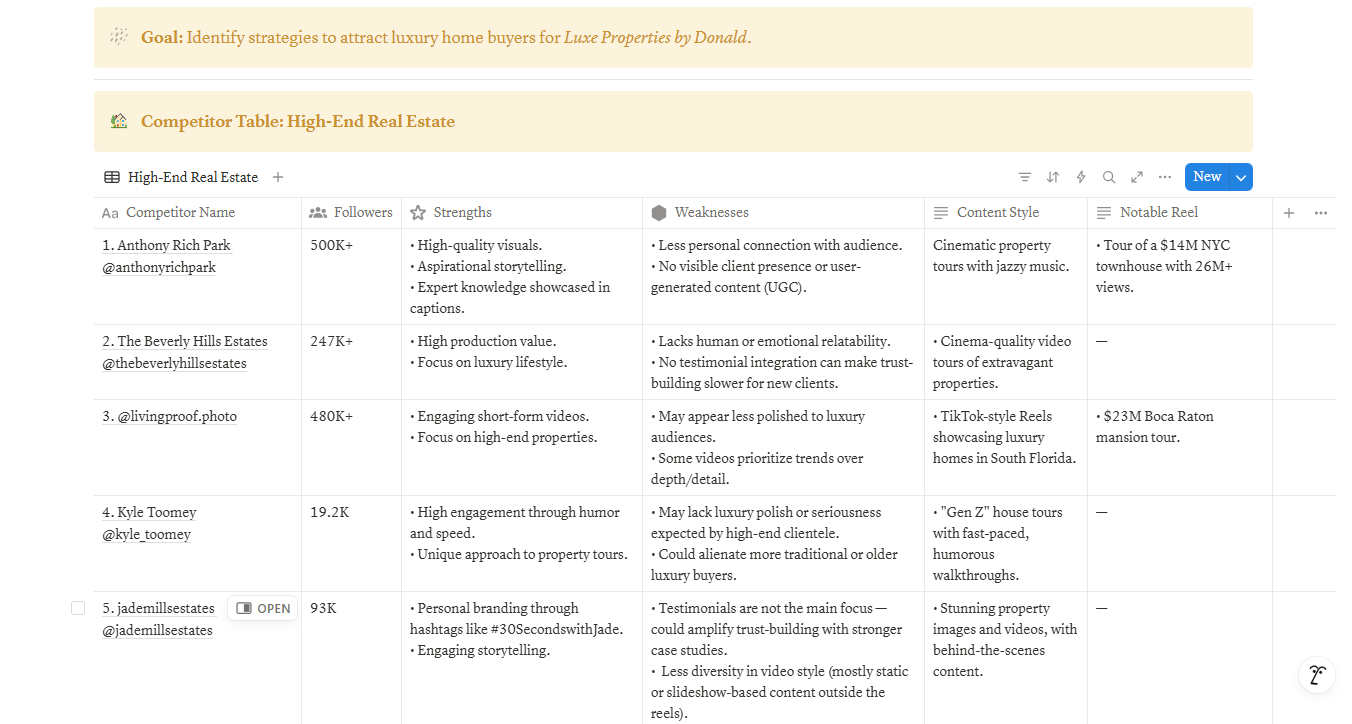This screenshot has height=724, width=1352.
Task: Add a new view with plus next to High-End Real Estate
Action: (278, 177)
